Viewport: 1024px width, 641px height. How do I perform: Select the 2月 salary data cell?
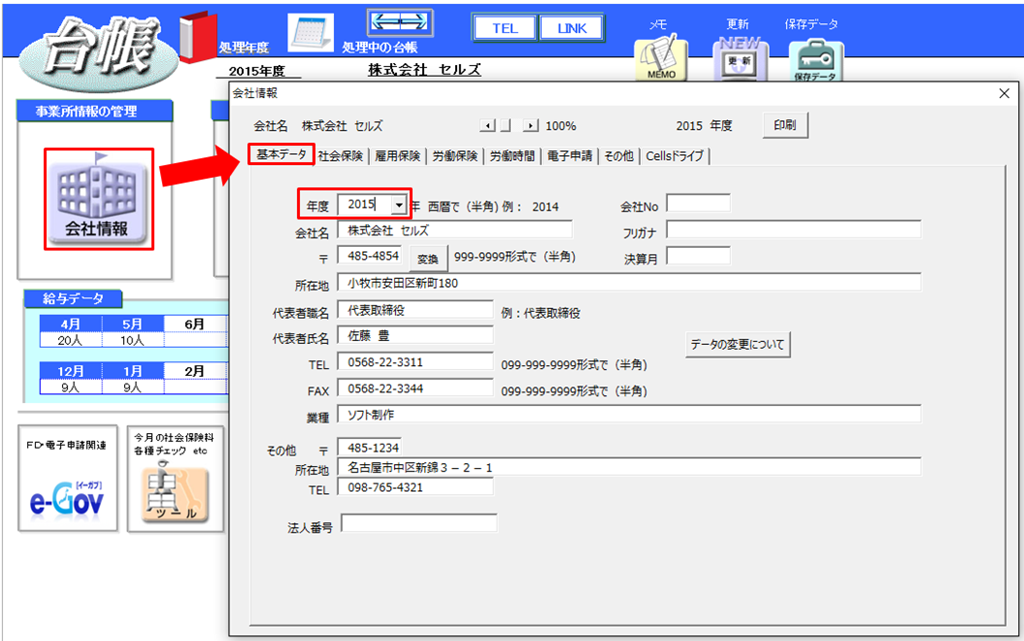[195, 371]
